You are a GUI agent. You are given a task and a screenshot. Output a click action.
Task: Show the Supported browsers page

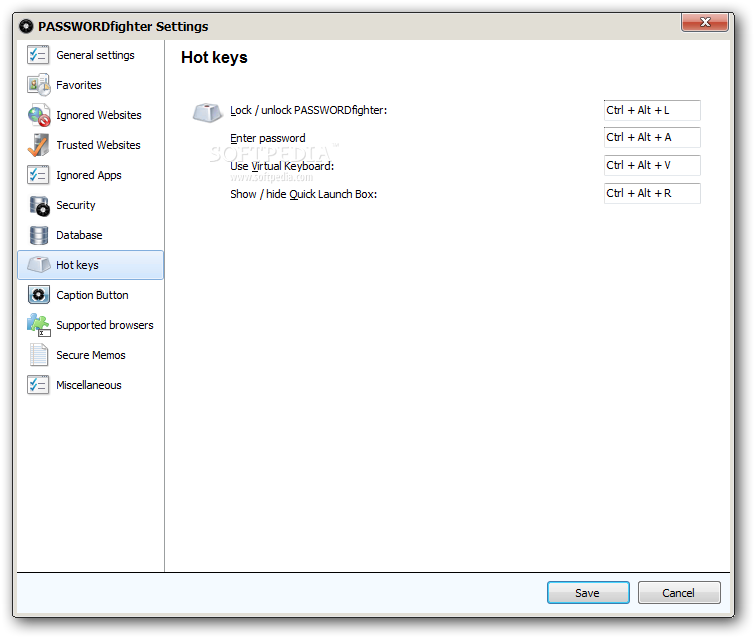coord(91,325)
